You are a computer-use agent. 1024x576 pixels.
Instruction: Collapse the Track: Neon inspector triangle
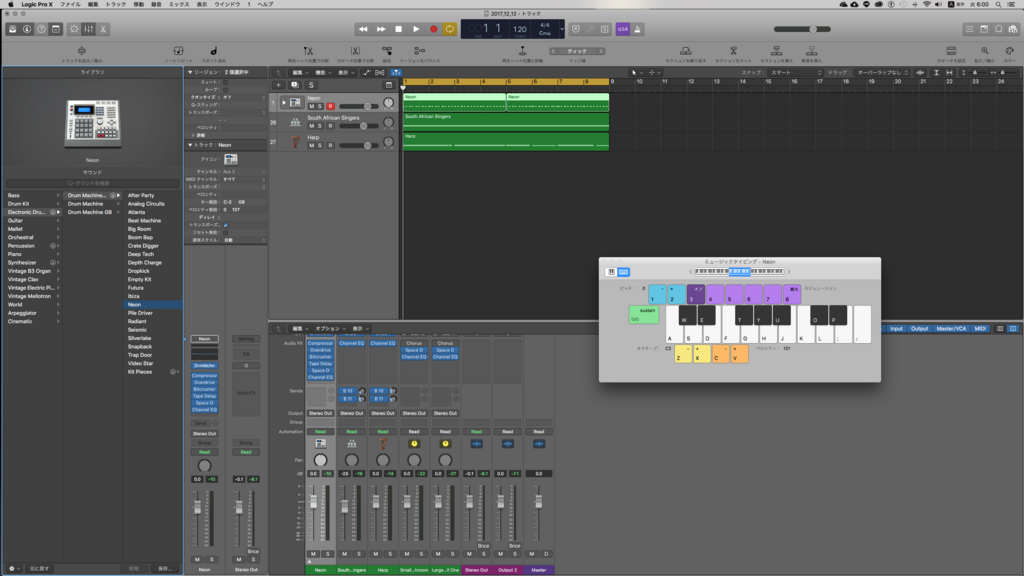190,145
